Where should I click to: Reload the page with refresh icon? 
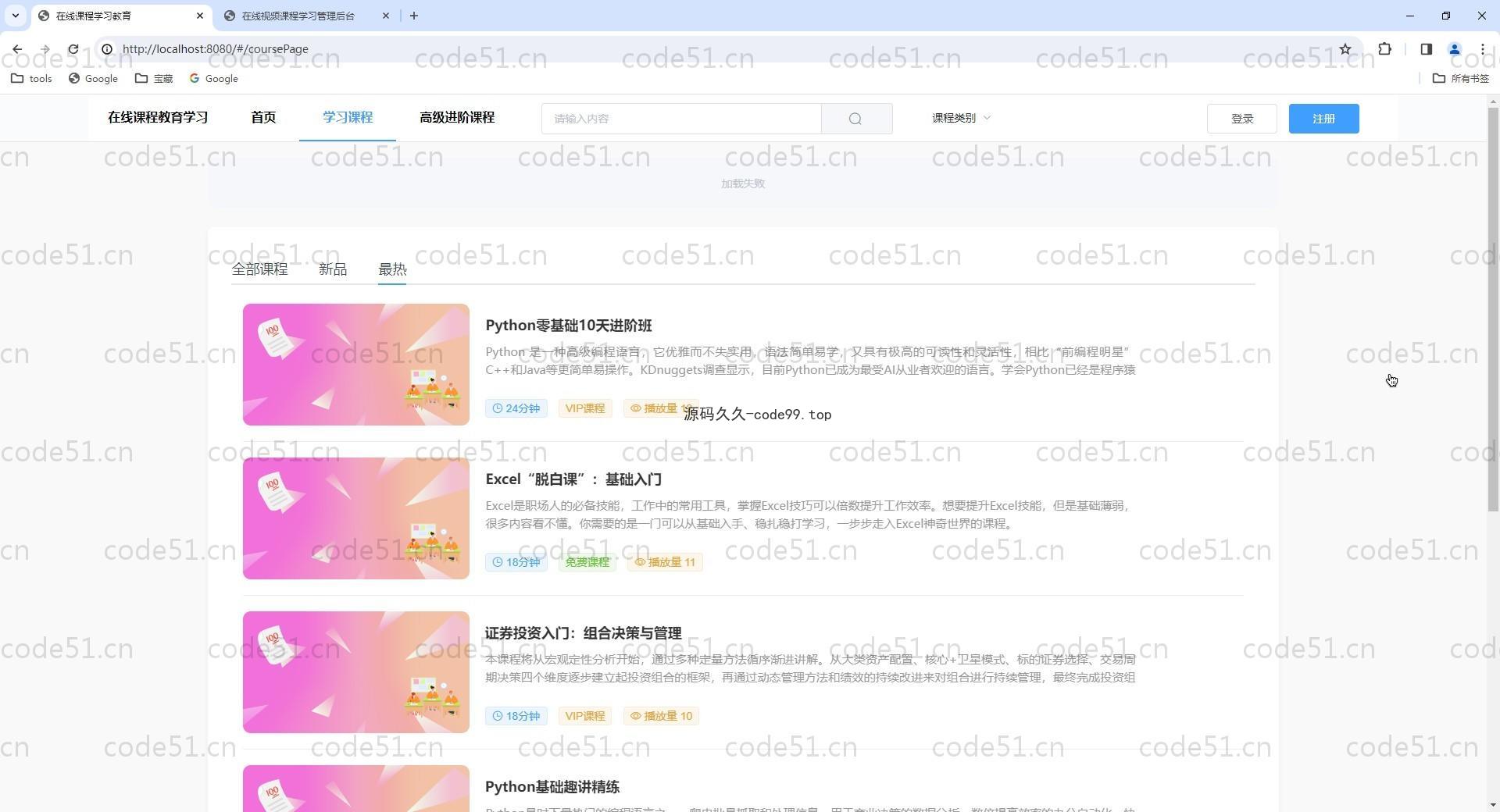73,49
